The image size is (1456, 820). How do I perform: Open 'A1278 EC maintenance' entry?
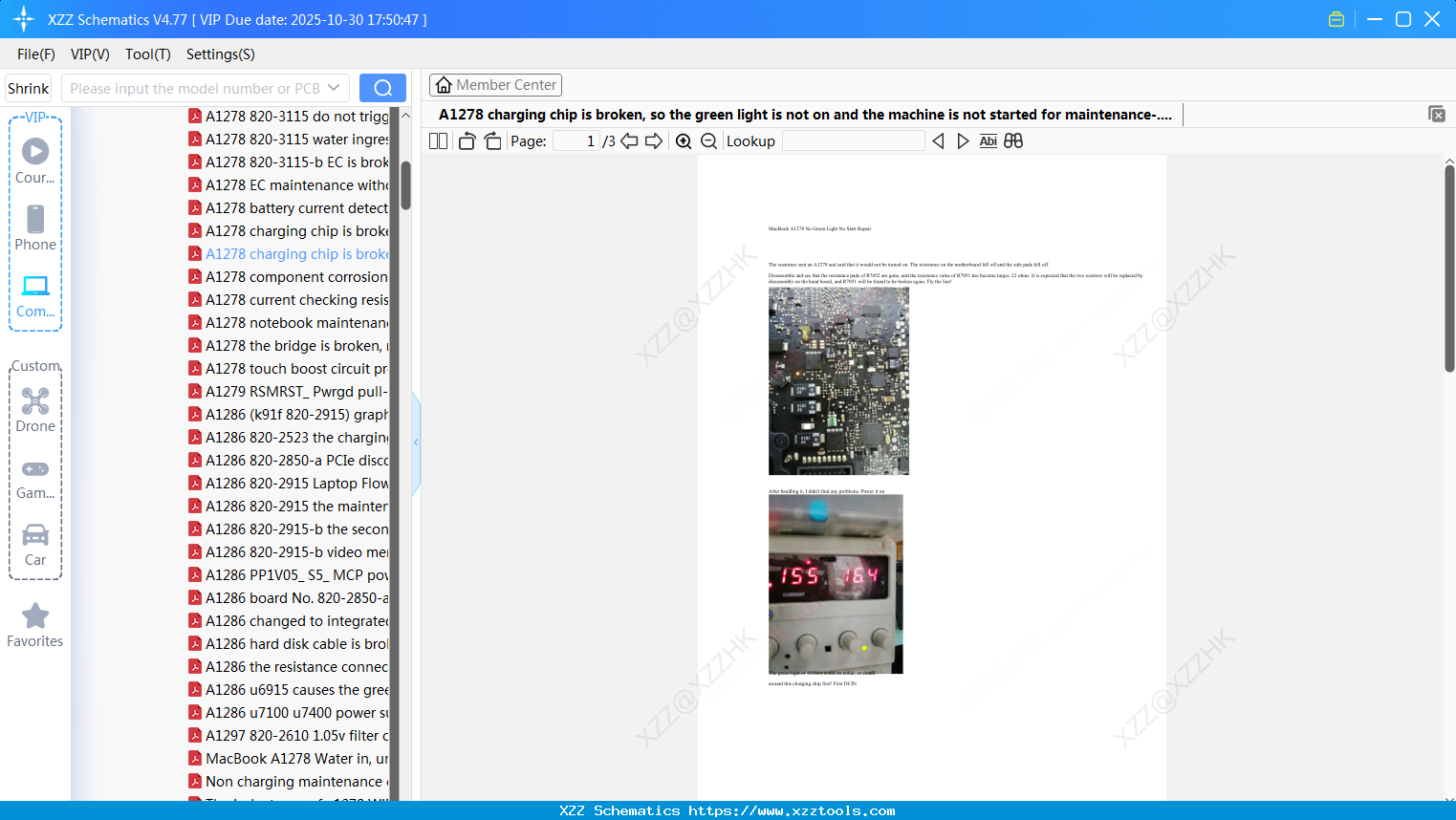(x=289, y=184)
